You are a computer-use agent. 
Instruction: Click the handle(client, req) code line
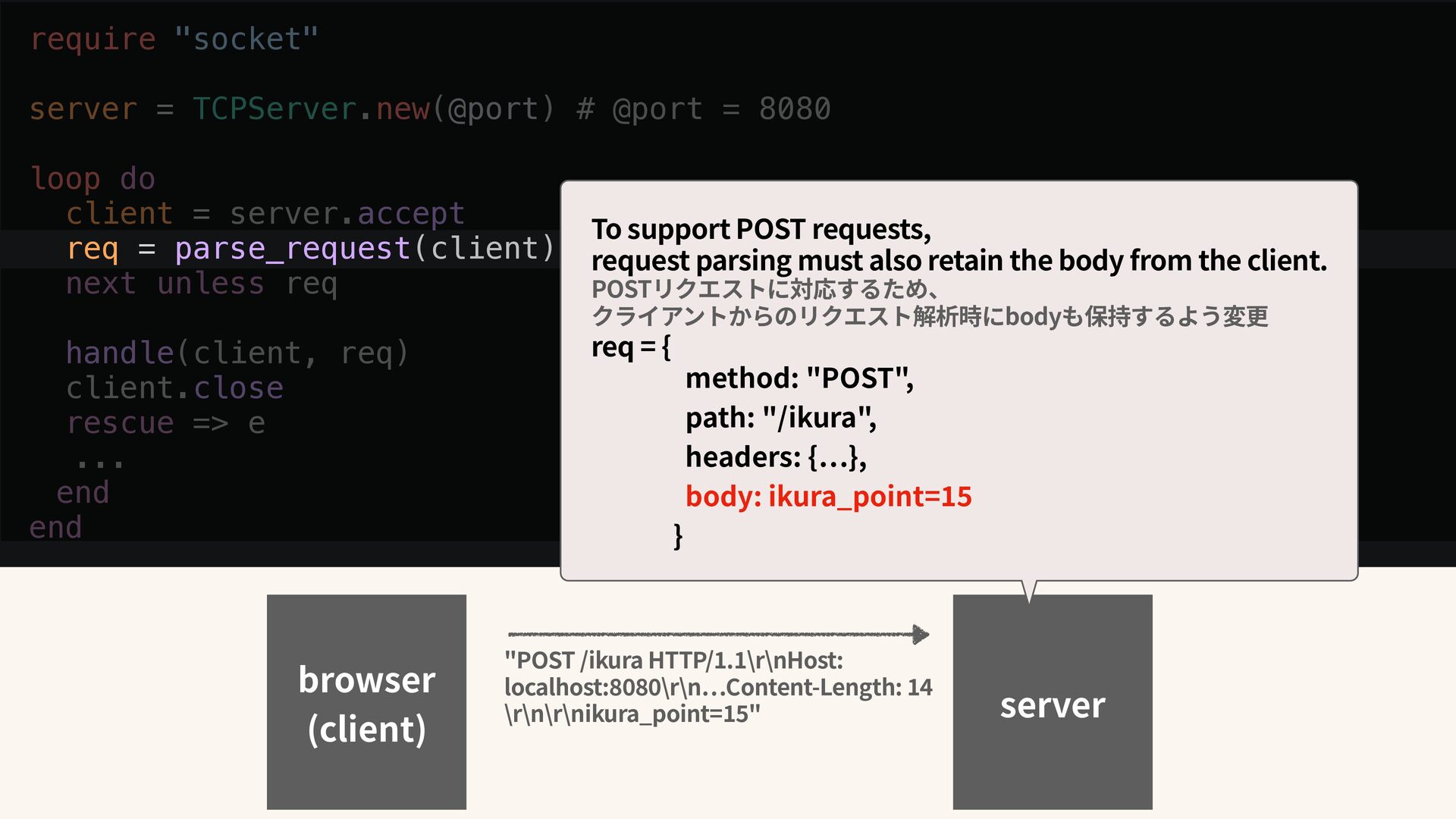[x=237, y=353]
